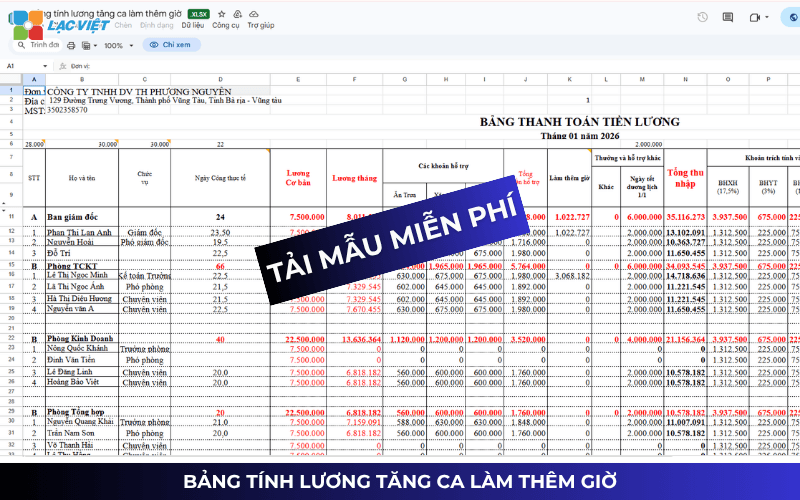800x500 pixels.
Task: Search the menus magnifier field
Action: (38, 45)
